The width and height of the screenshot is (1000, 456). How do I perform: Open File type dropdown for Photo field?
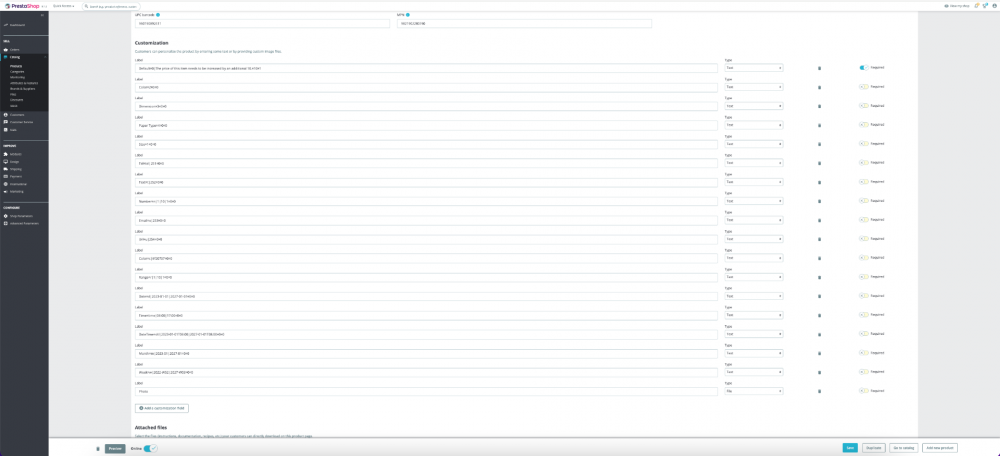(753, 391)
